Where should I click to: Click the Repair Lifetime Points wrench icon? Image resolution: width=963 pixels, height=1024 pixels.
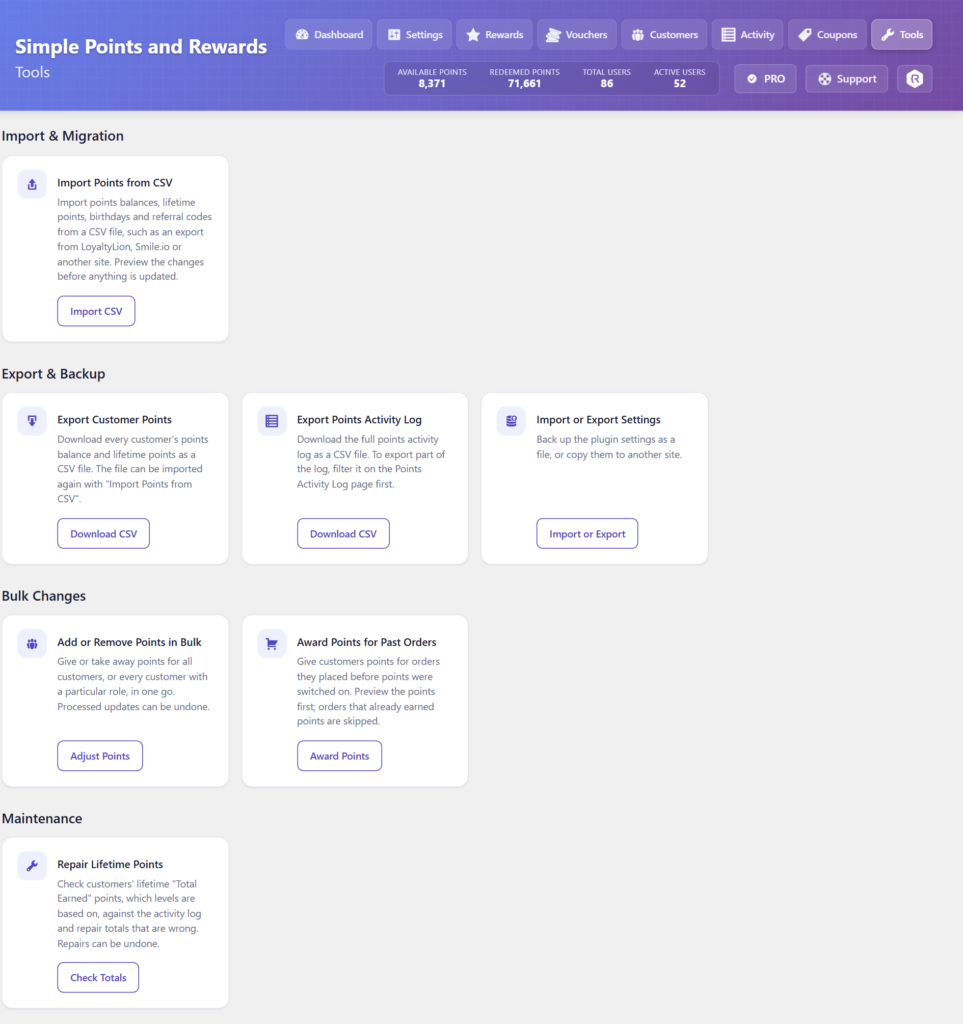click(x=32, y=866)
